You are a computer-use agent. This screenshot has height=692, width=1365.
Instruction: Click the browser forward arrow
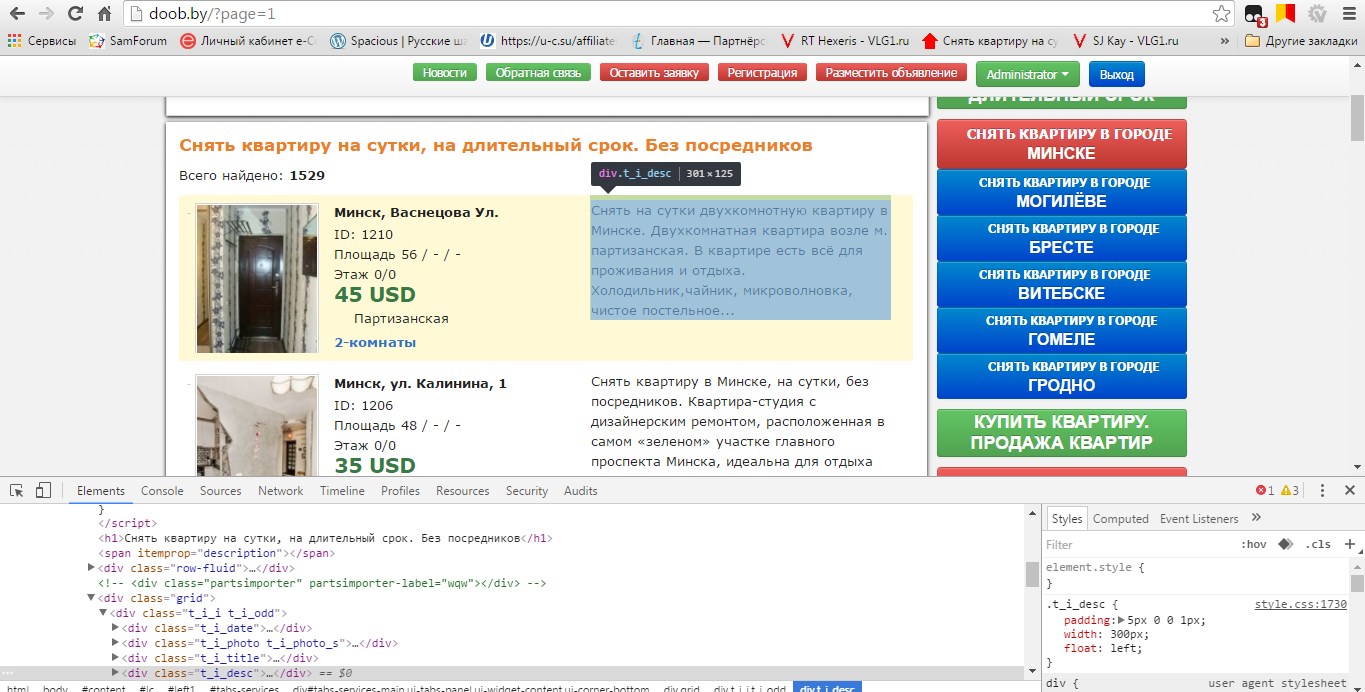pos(46,14)
